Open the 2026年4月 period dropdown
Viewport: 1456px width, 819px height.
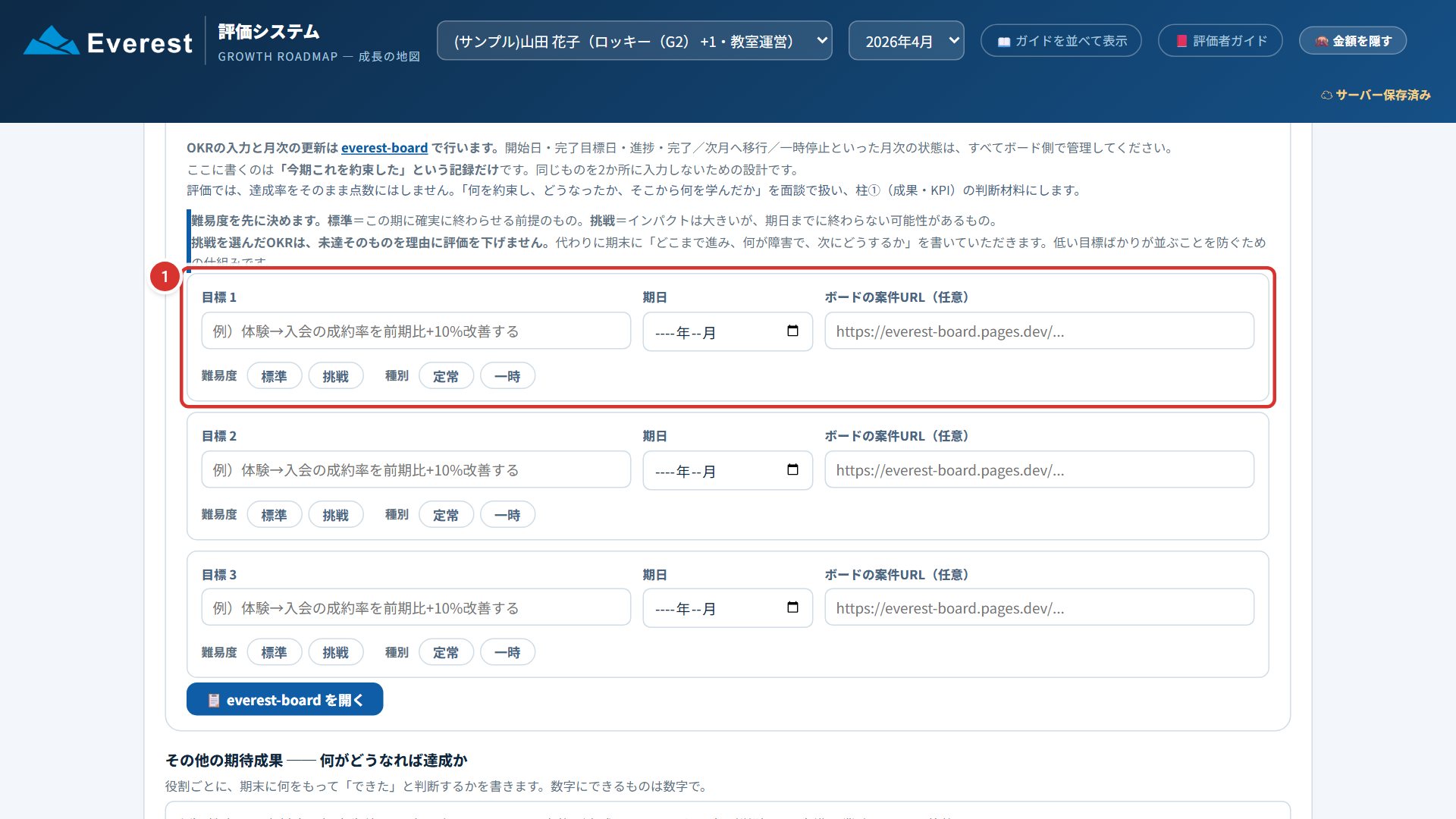pyautogui.click(x=906, y=41)
